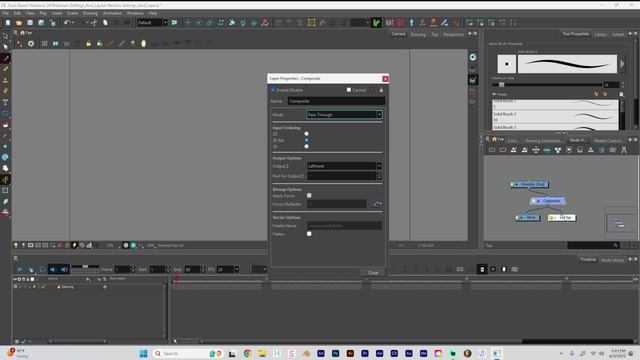Click the red playhead marker in timeline

tap(176, 278)
